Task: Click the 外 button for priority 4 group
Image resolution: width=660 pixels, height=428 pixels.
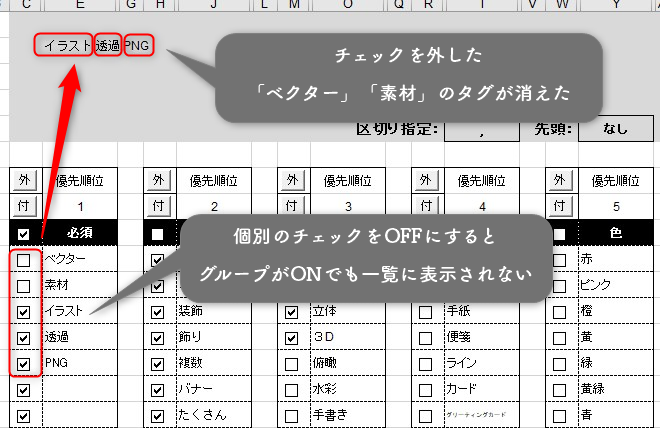Action: [427, 180]
